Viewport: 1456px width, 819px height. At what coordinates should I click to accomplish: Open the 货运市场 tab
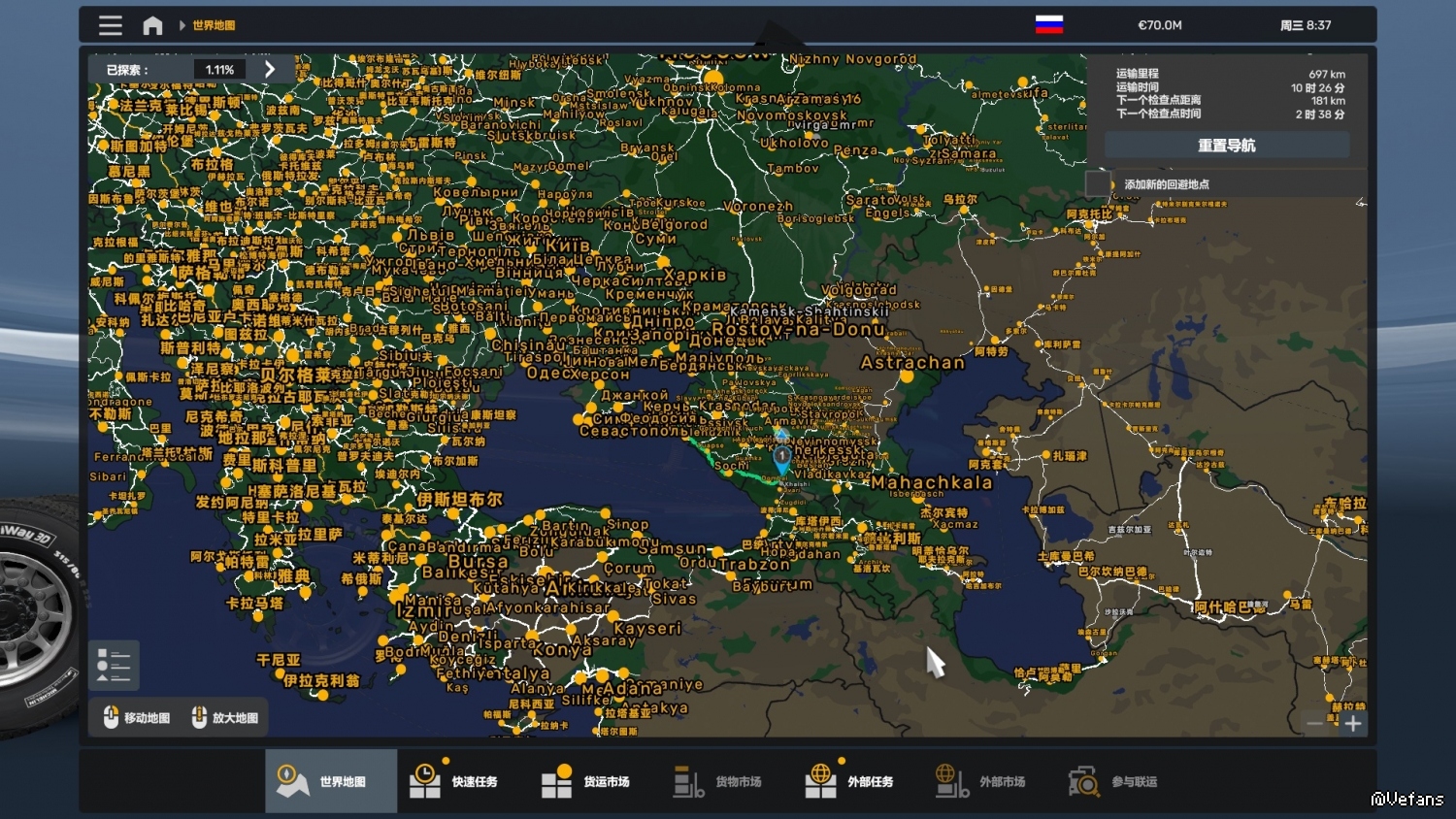[x=586, y=781]
